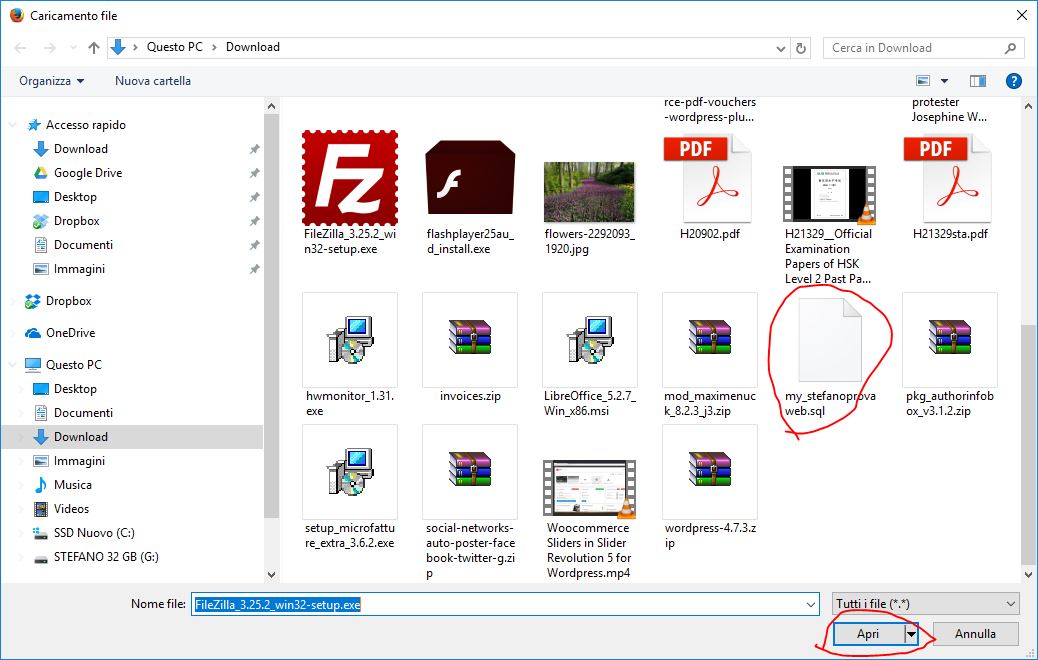Open STEFANO 32 GB (G:) drive
The width and height of the screenshot is (1038, 660).
(x=106, y=557)
